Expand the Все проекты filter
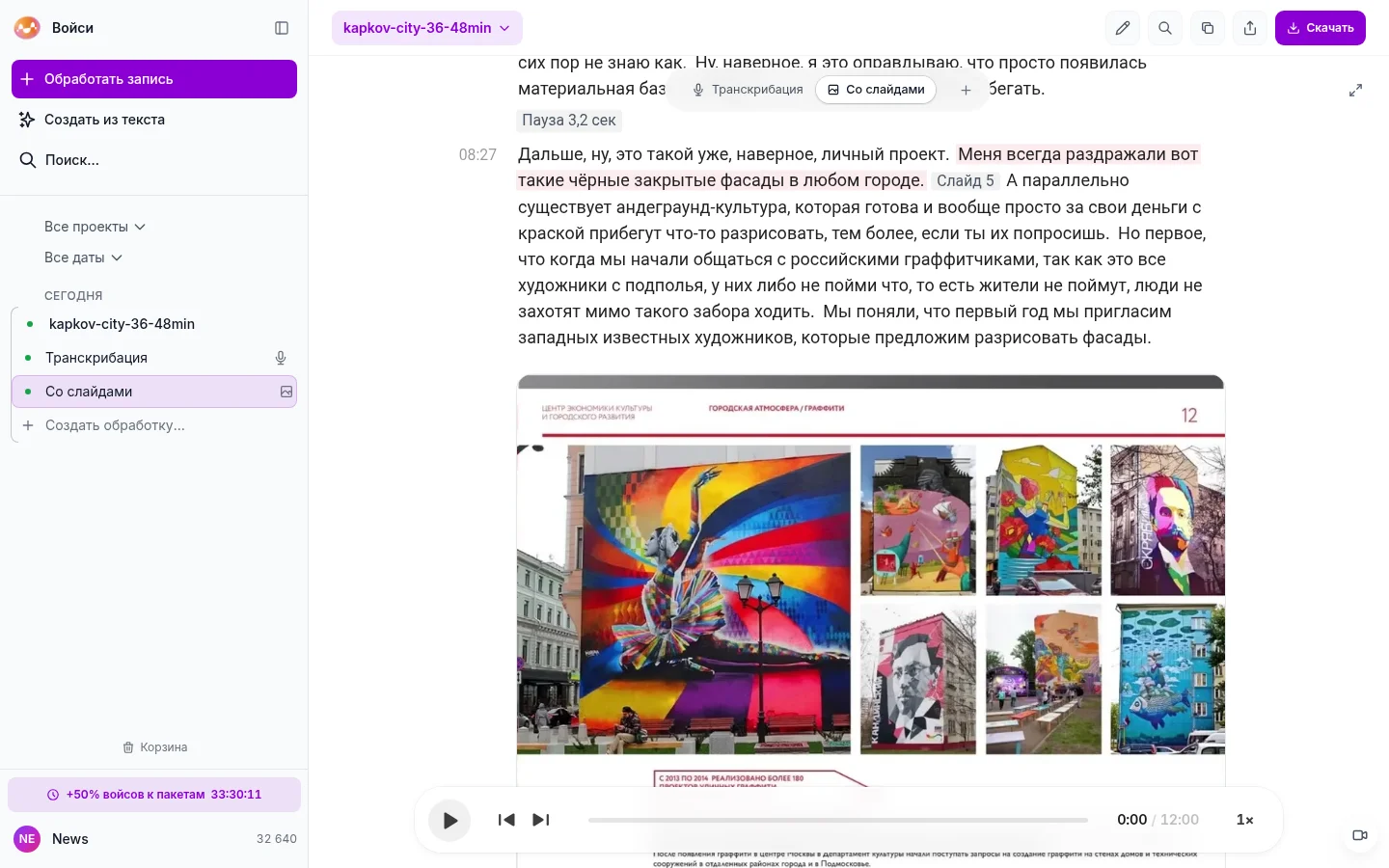Screen dimensions: 1389x868 pyautogui.click(x=95, y=227)
